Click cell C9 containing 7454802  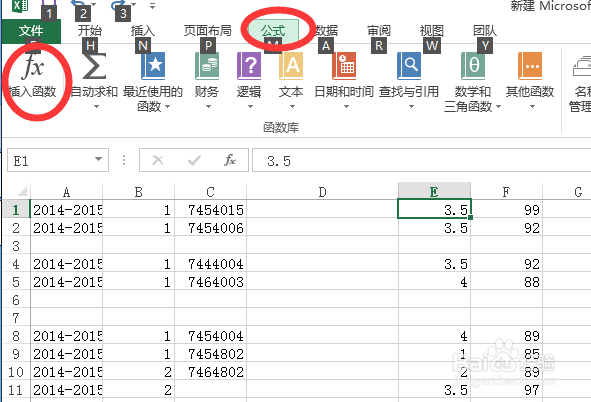[x=210, y=354]
